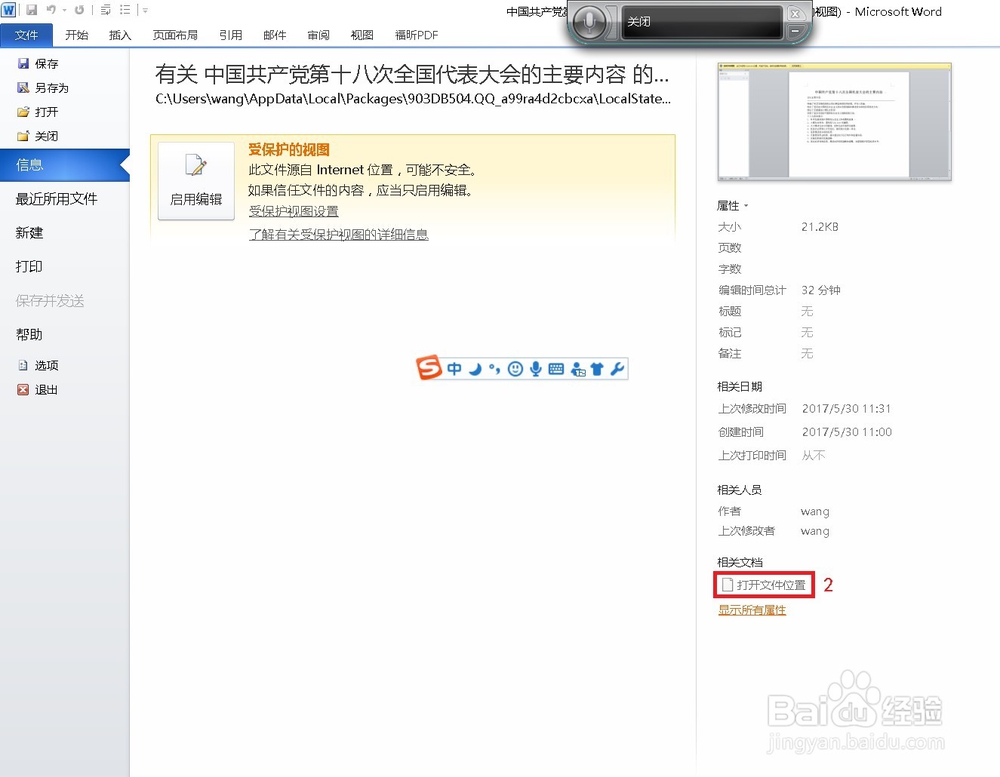Open the 福昕PDF ribbon tab
Viewport: 1000px width, 777px height.
coord(415,33)
